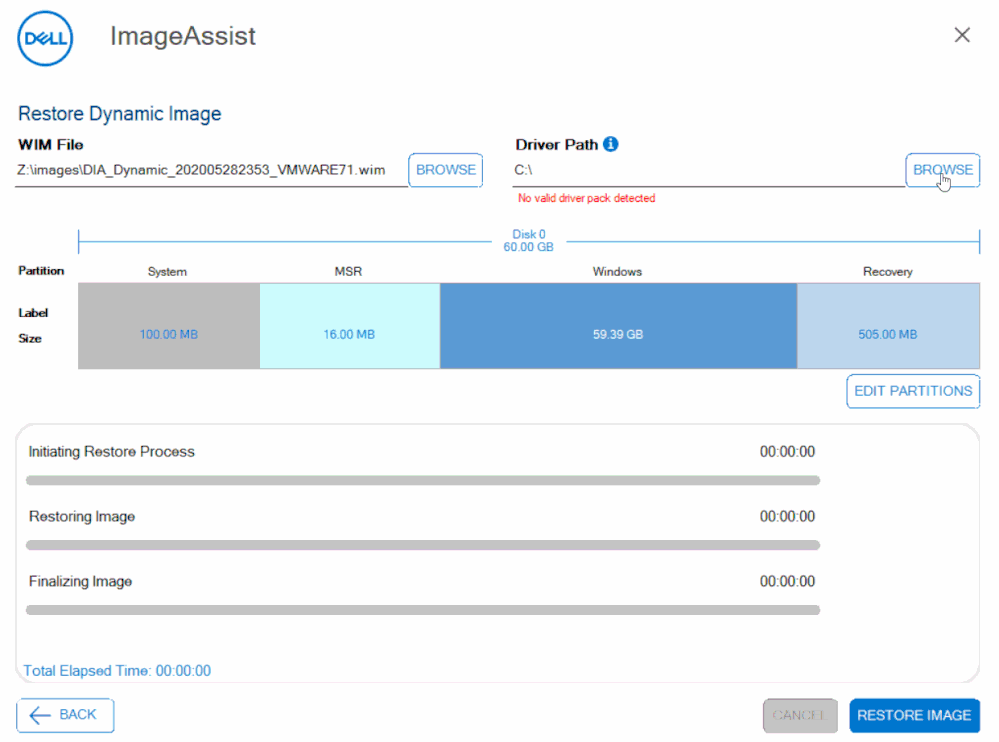The width and height of the screenshot is (999, 742).
Task: Click the 'System' partition column header
Action: pyautogui.click(x=168, y=272)
